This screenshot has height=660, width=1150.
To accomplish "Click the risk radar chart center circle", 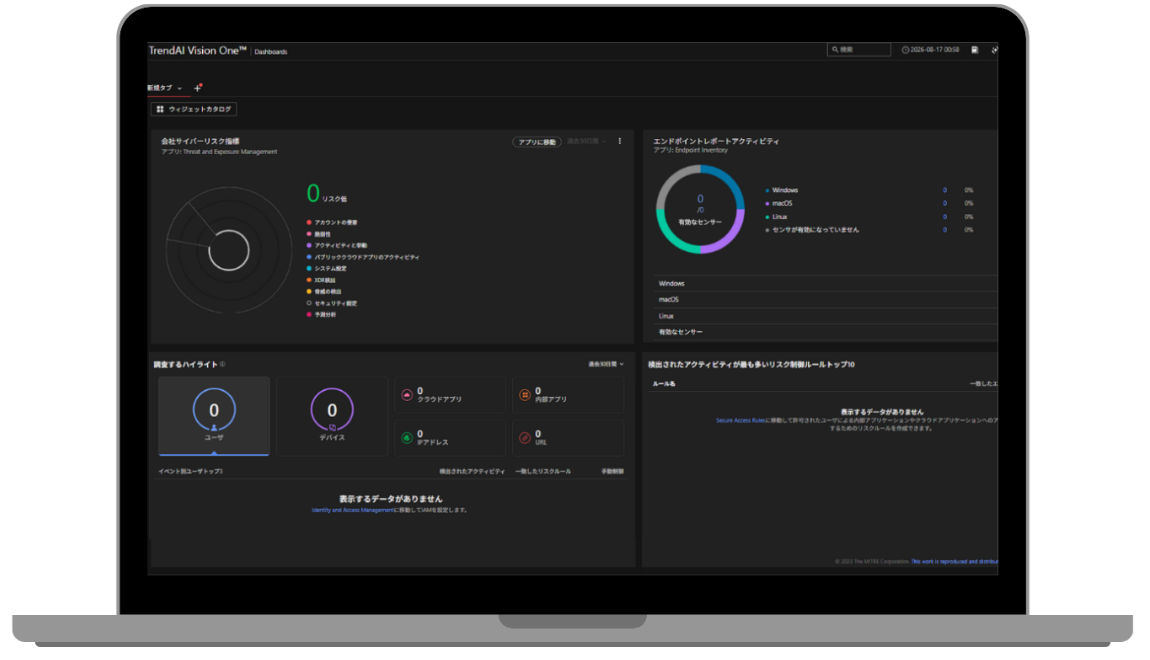I will point(229,251).
